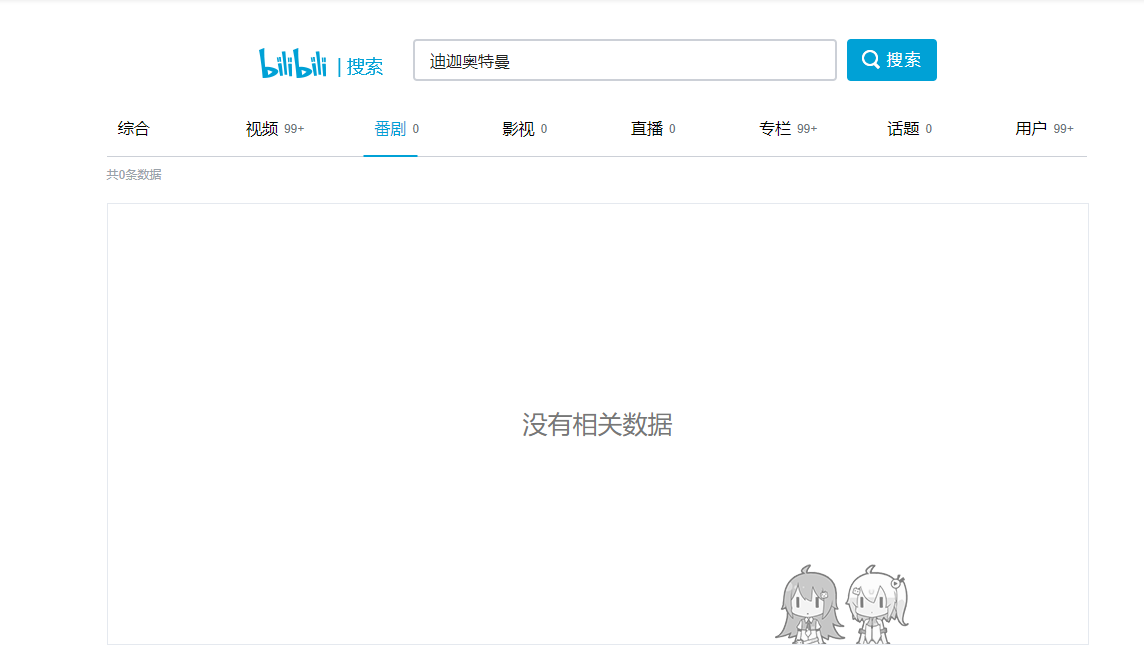1144x658 pixels.
Task: Show the 用户 results tab
Action: tap(1044, 128)
